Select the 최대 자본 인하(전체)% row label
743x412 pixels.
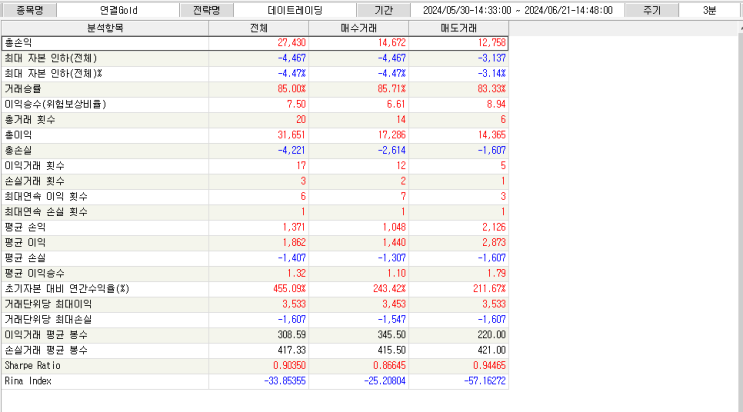tap(54, 73)
